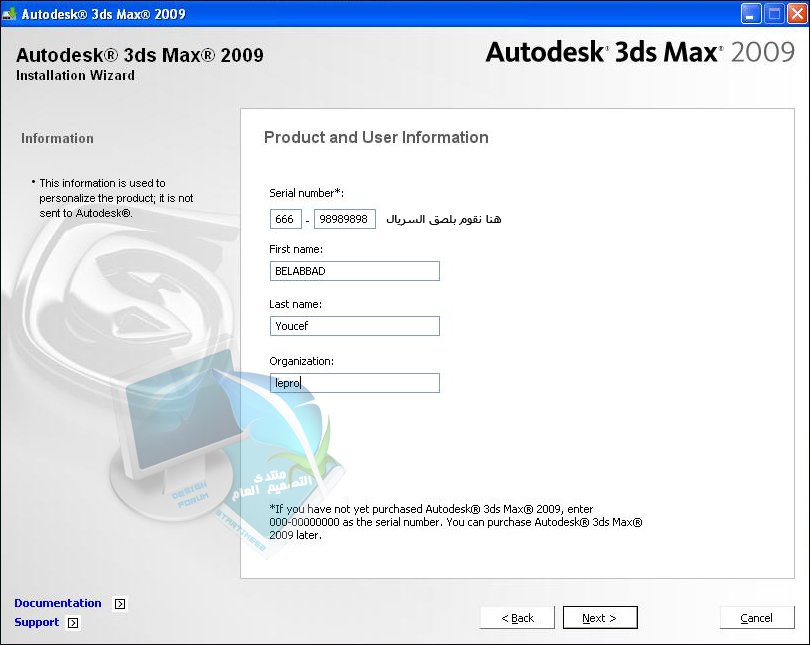Focus the serial number field containing 98989898
The width and height of the screenshot is (810, 645).
pos(345,219)
